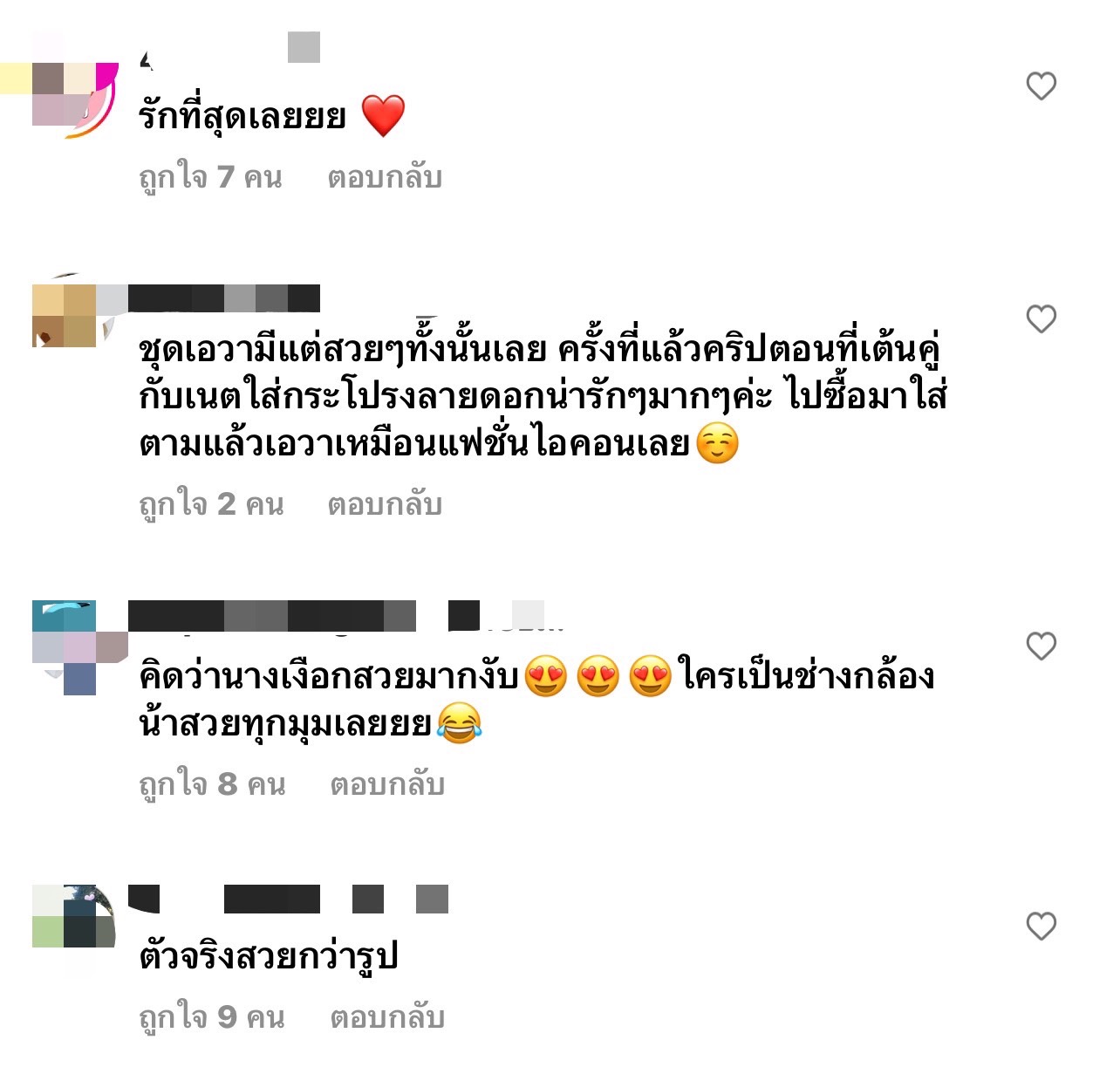Screen dimensions: 1120x1074
Task: Select the comment text 'ตัวจริงสวยกว่ารูป'
Action: pyautogui.click(x=269, y=957)
